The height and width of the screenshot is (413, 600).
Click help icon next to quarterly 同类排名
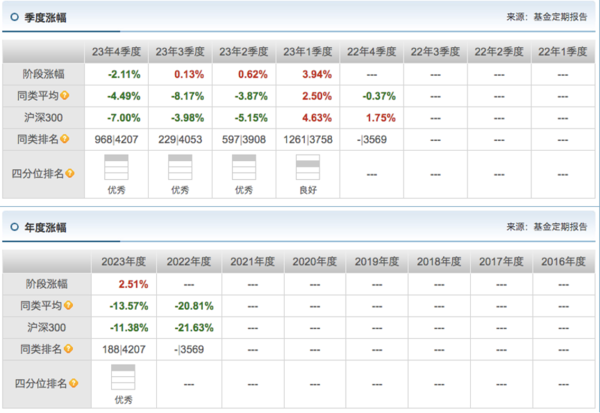[x=65, y=139]
